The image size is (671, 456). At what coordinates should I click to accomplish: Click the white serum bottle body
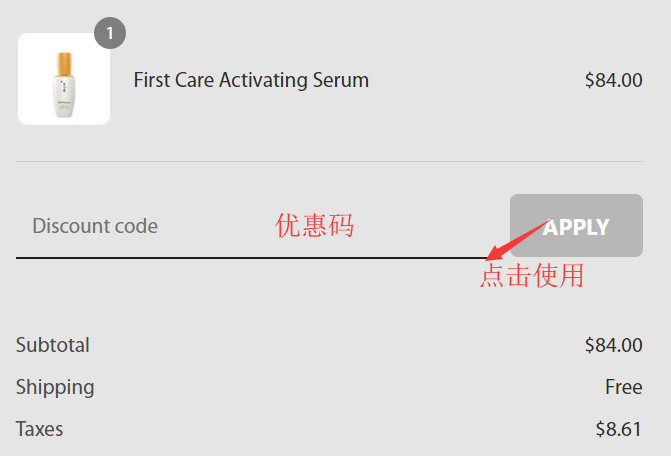[63, 97]
